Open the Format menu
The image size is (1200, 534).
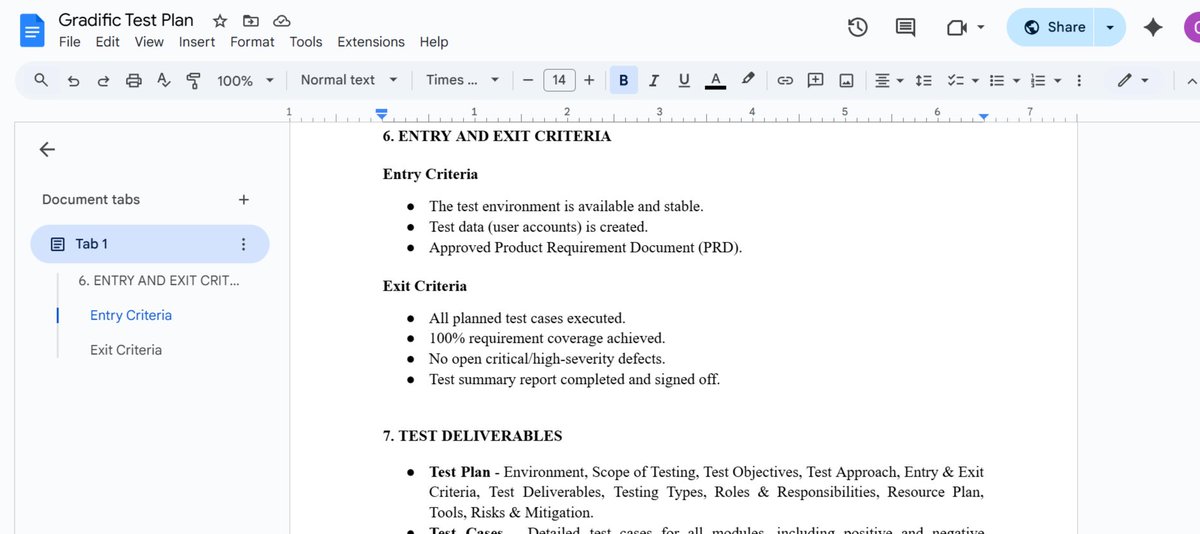point(252,42)
